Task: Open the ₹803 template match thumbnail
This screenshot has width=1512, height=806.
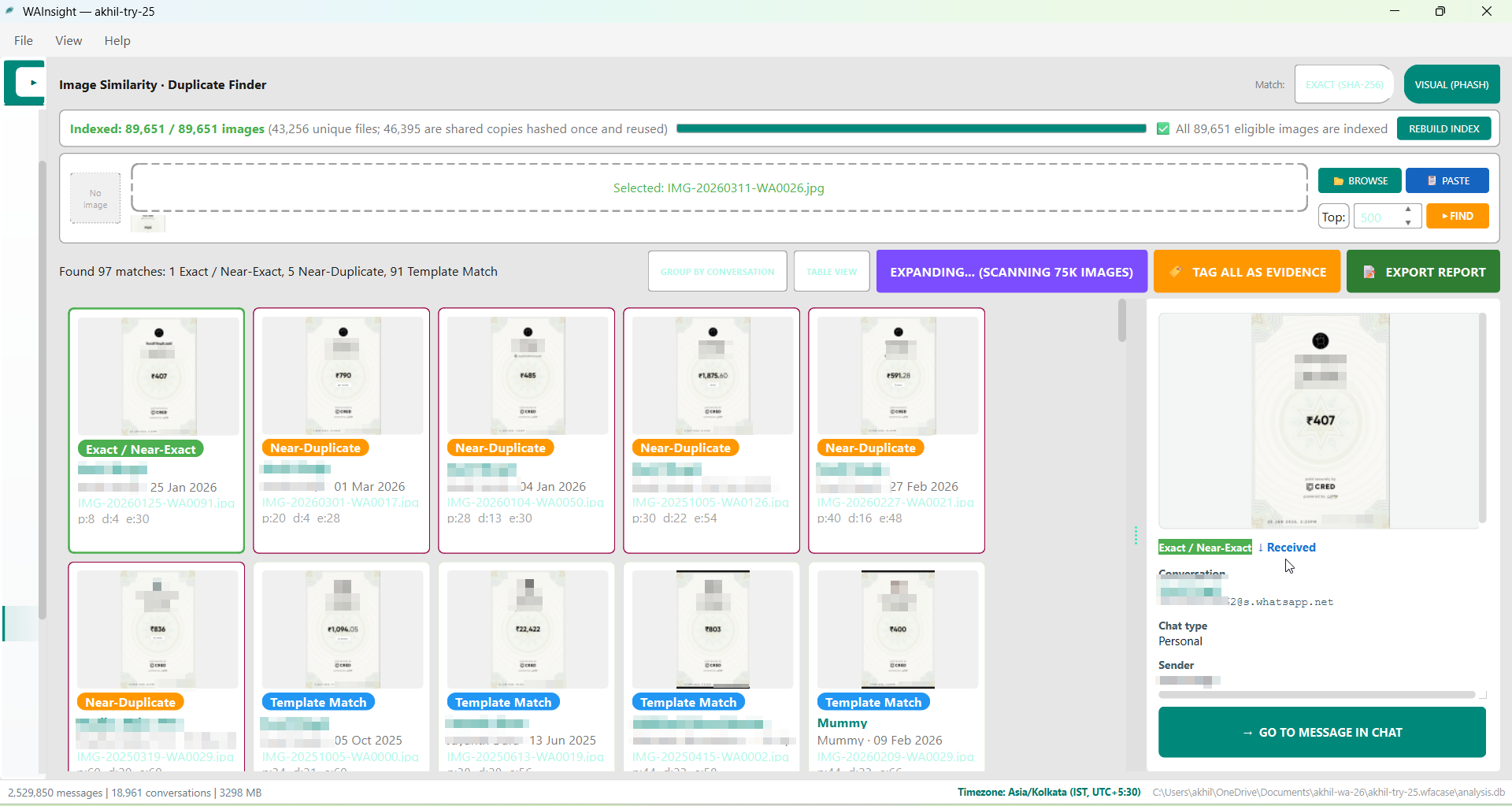Action: pos(713,629)
